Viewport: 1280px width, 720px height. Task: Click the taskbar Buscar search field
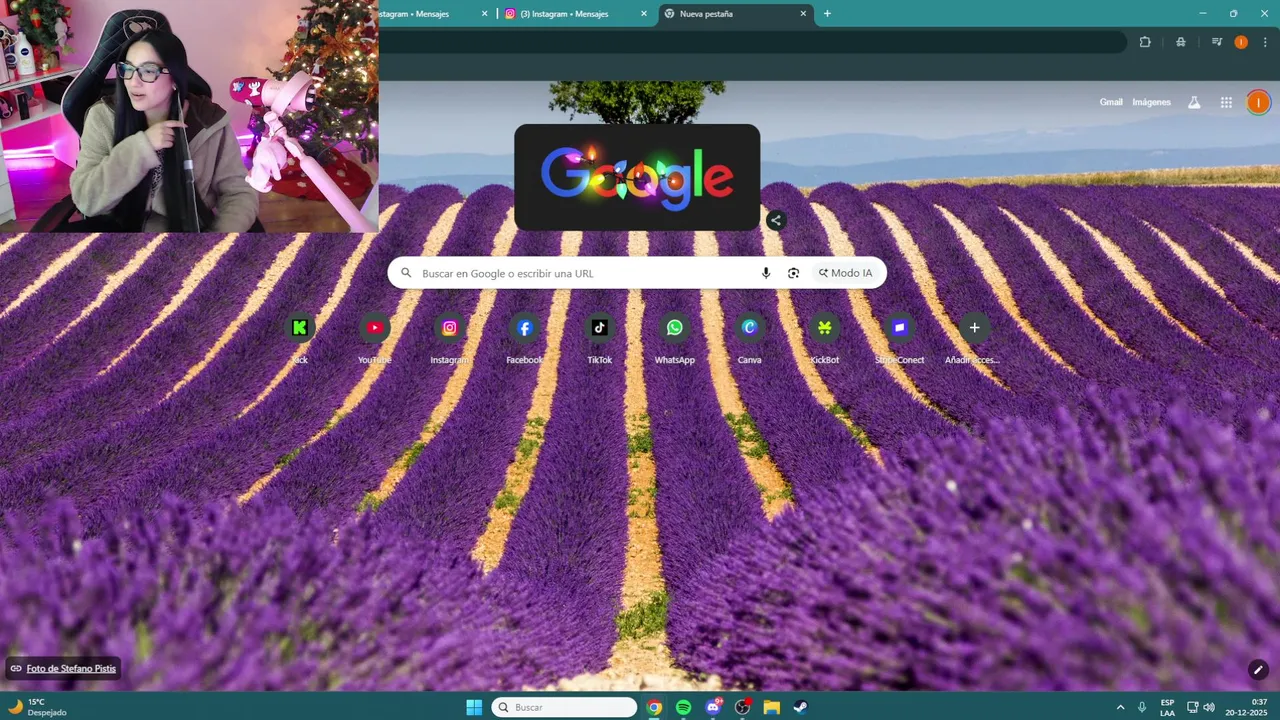point(564,707)
